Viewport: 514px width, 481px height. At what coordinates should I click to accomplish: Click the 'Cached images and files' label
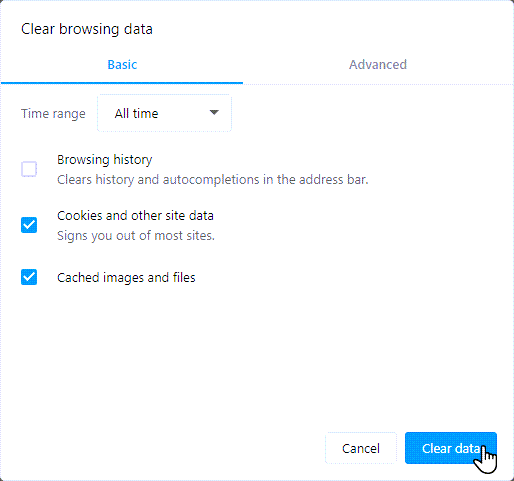point(126,278)
